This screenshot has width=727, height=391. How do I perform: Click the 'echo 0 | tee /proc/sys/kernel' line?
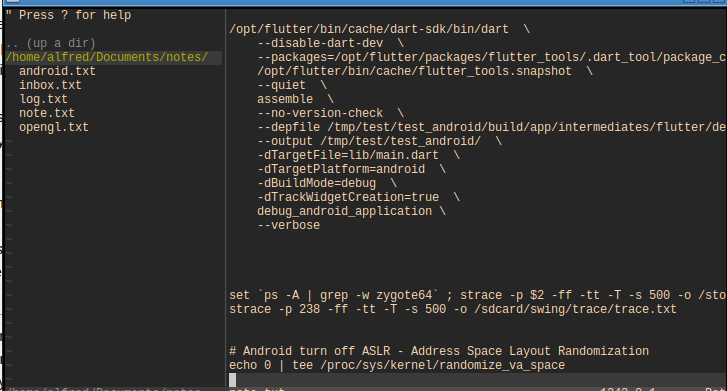[x=397, y=365]
